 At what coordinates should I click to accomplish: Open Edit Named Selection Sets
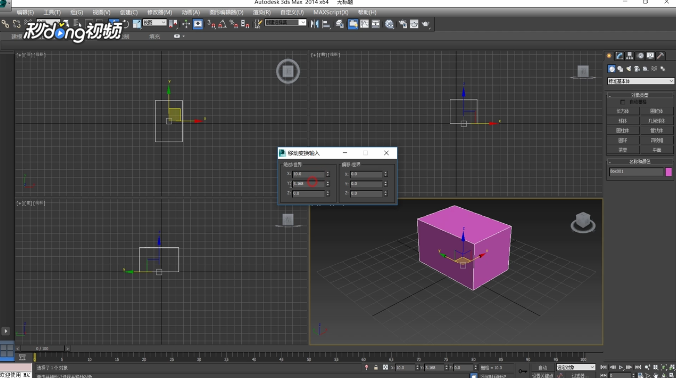(x=258, y=24)
